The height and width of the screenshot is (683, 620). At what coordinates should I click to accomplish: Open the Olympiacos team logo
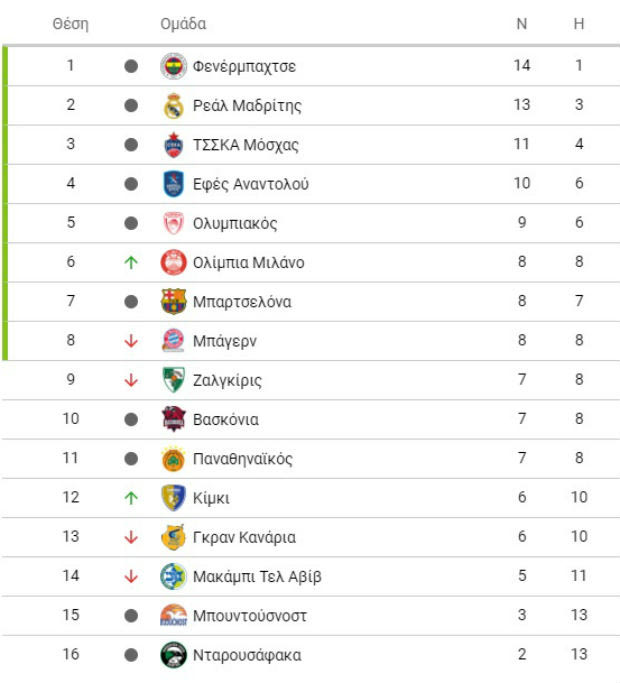173,223
